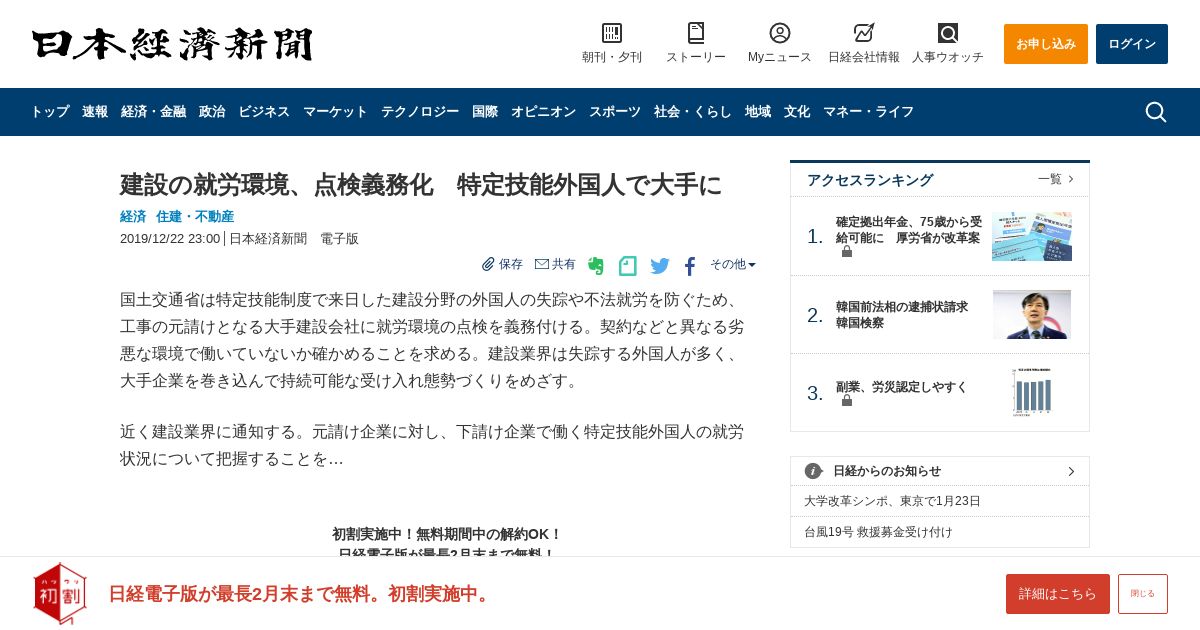The height and width of the screenshot is (630, 1200).
Task: Expand 日経からのお知らせ with its chevron
Action: (x=1071, y=471)
